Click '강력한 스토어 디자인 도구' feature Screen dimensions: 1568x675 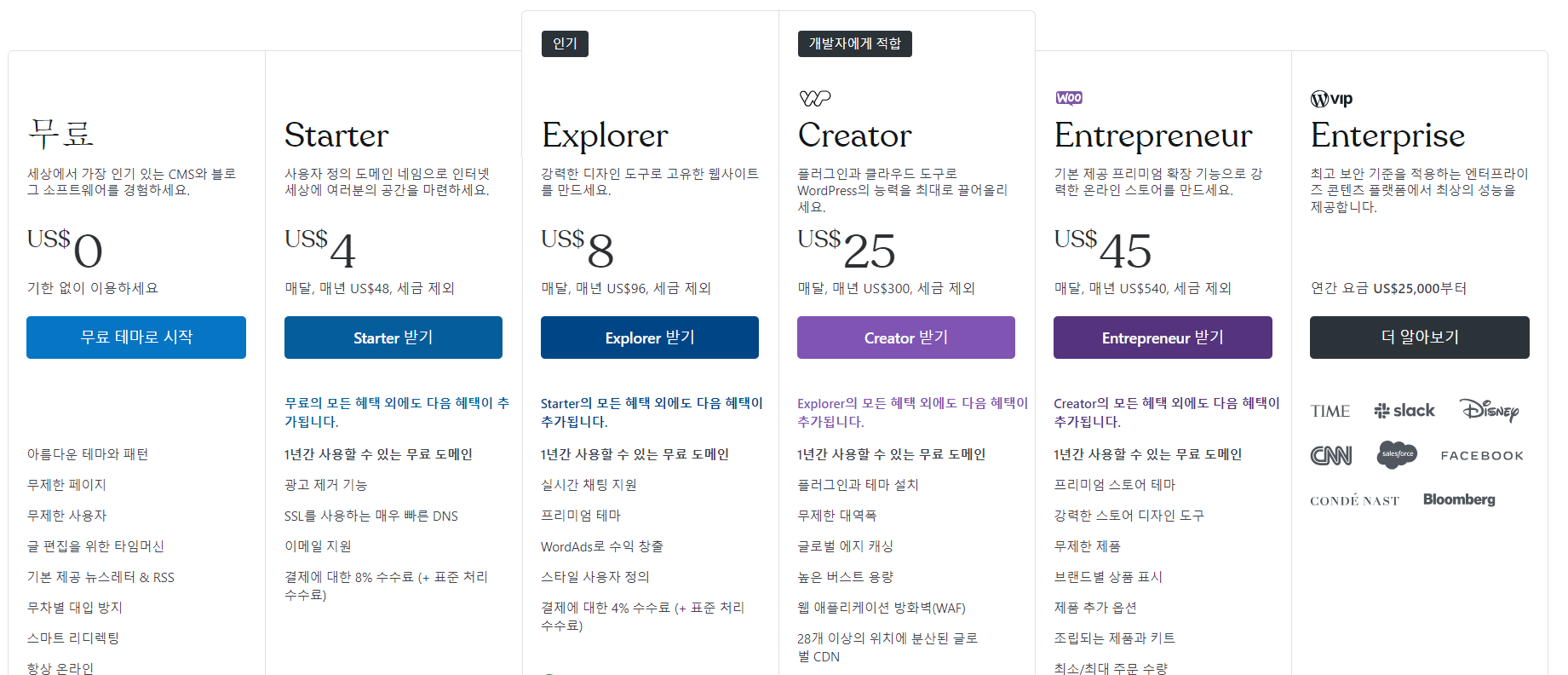tap(1129, 516)
